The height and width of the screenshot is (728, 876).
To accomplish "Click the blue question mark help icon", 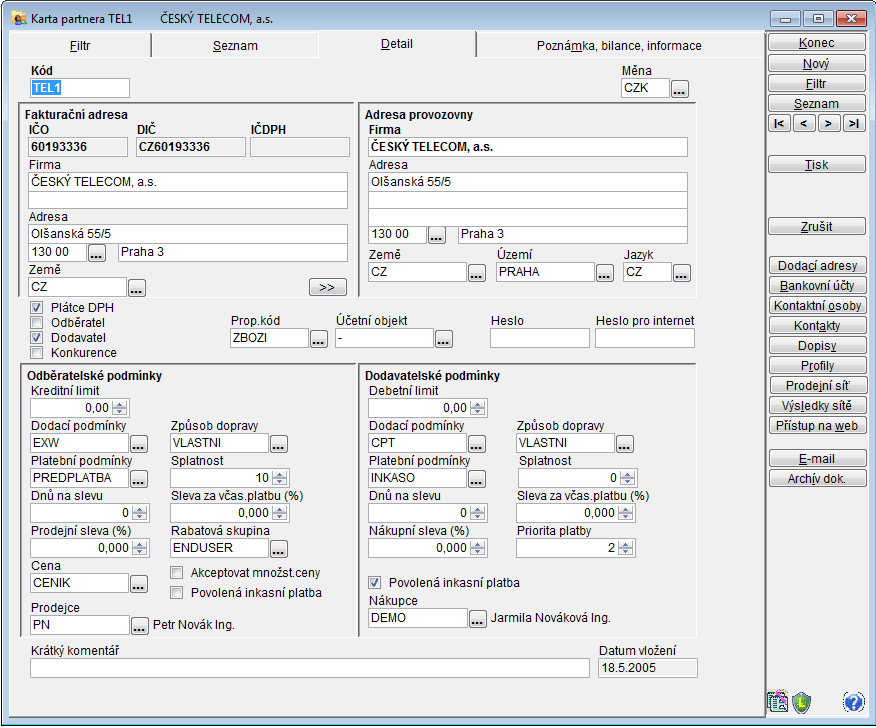I will click(853, 701).
